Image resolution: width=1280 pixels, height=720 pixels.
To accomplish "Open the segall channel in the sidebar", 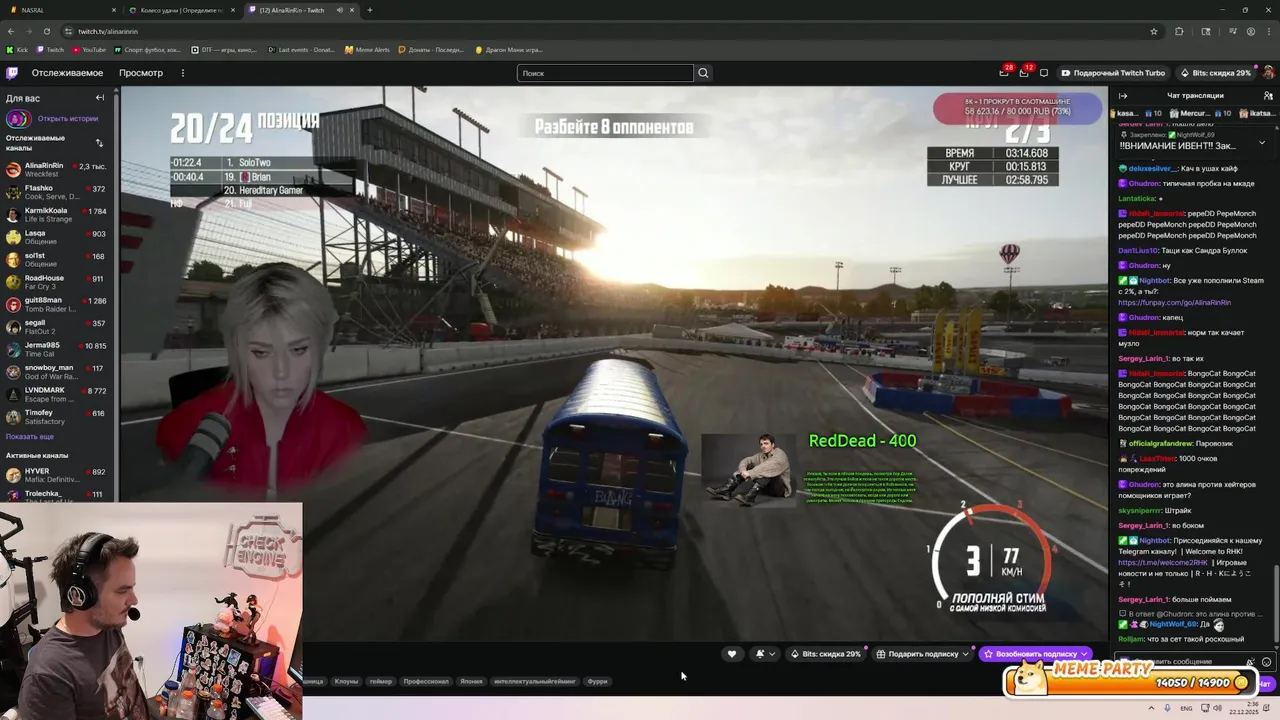I will point(58,327).
